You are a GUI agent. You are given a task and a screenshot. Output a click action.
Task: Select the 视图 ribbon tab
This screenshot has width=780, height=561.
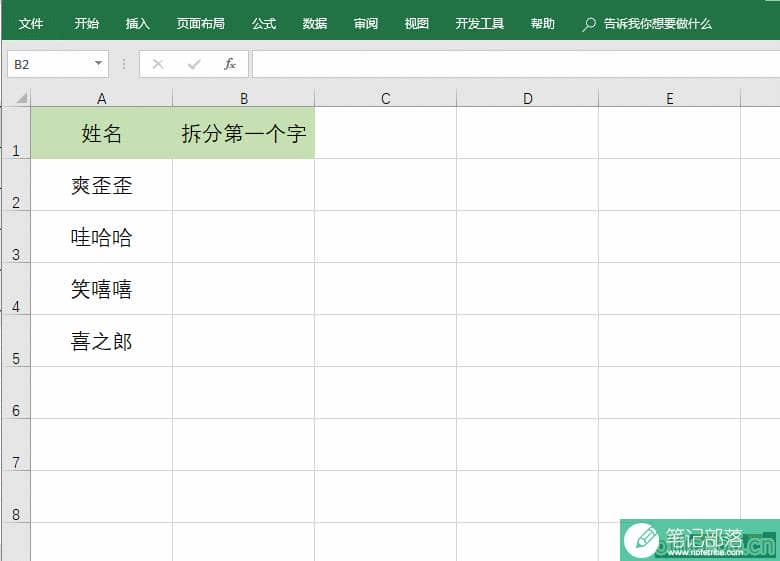416,23
